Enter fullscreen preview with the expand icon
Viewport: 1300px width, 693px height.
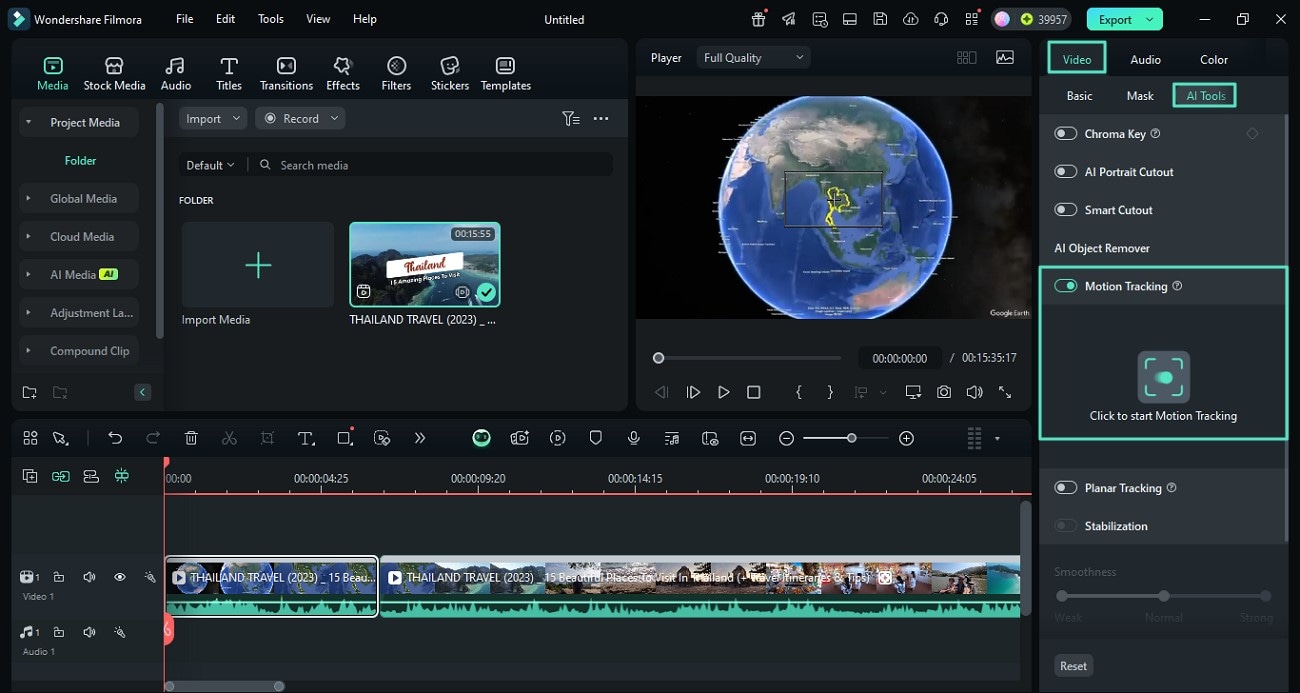(1005, 392)
